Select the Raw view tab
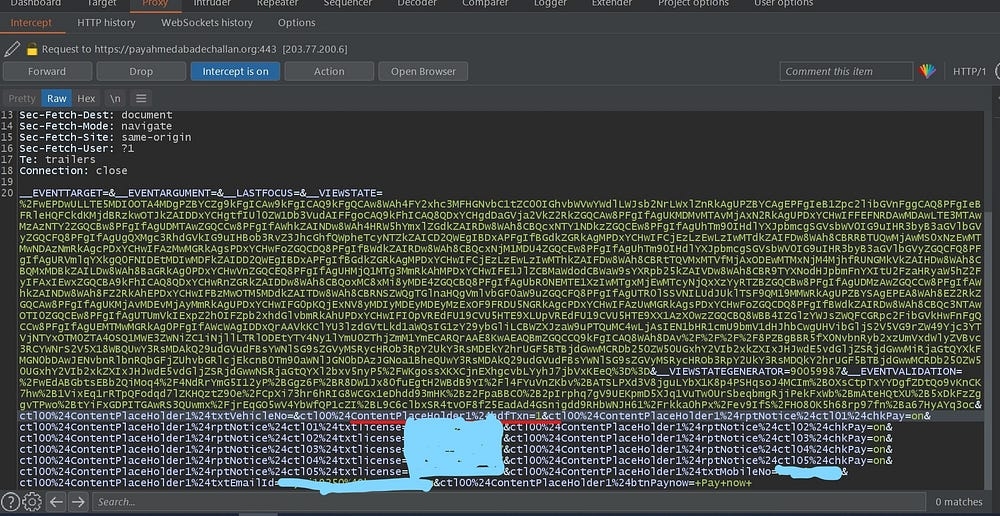 (56, 98)
